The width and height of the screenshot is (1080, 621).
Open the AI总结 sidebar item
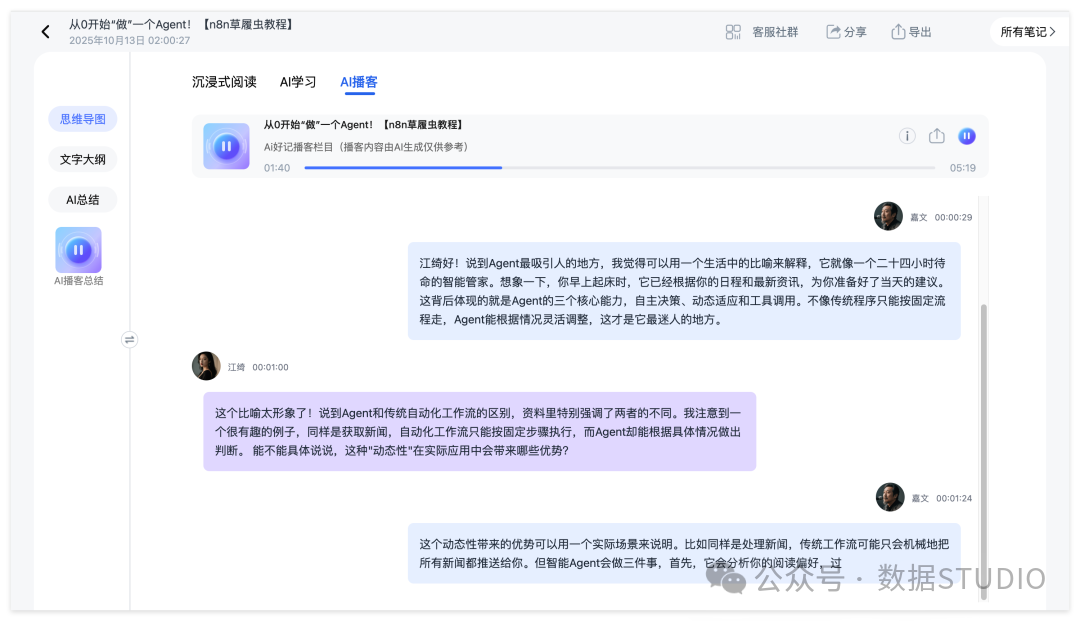(x=83, y=200)
